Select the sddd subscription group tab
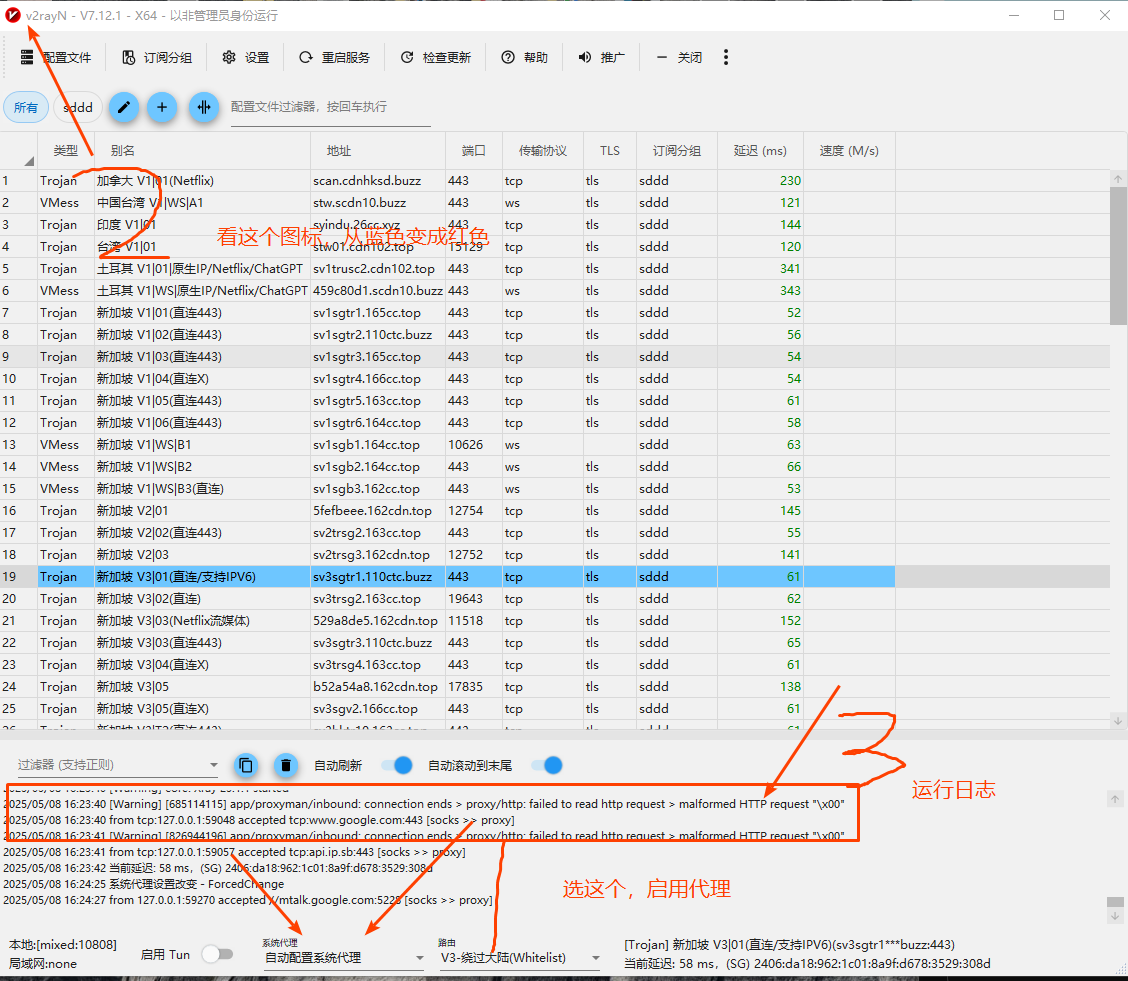This screenshot has height=981, width=1128. [78, 107]
